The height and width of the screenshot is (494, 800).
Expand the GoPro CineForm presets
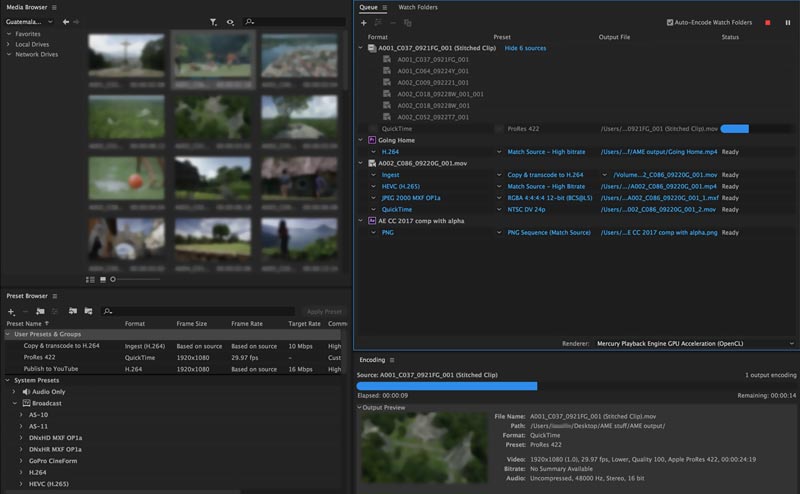point(21,461)
